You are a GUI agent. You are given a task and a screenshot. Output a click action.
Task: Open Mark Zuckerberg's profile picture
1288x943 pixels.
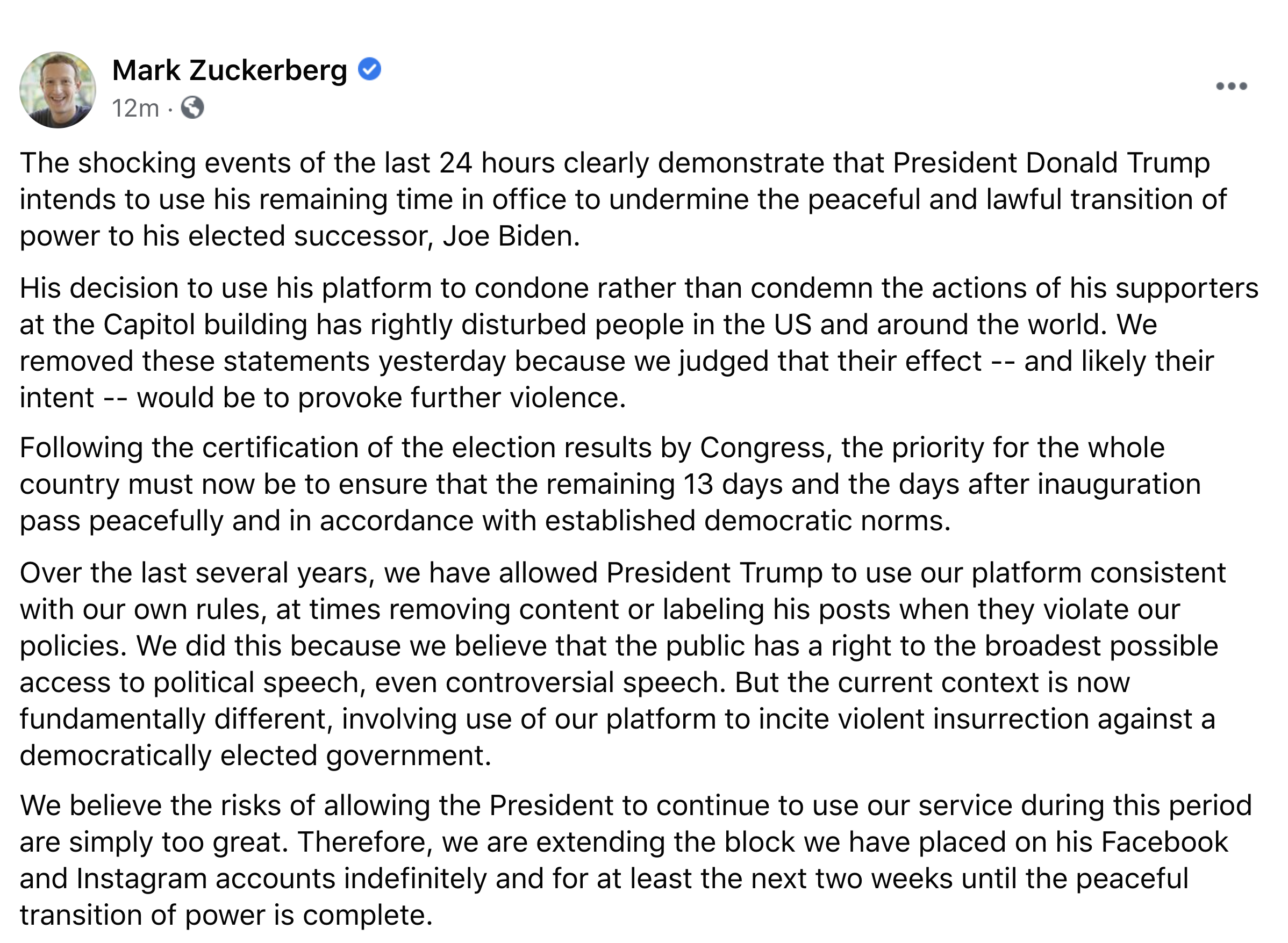pyautogui.click(x=58, y=90)
